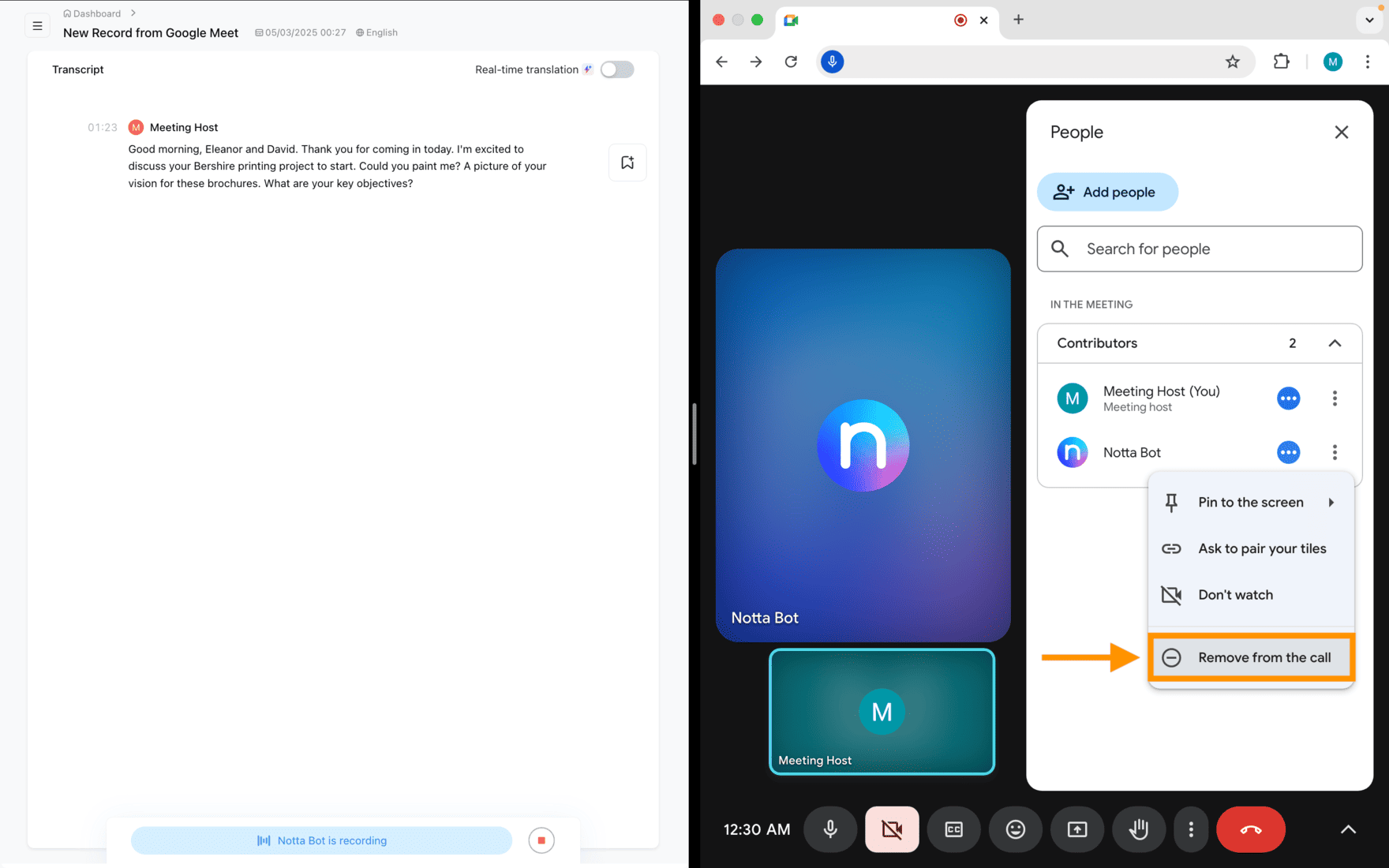Click the Notta Bot is recording bar
Screen dimensions: 1389x868
pos(321,840)
